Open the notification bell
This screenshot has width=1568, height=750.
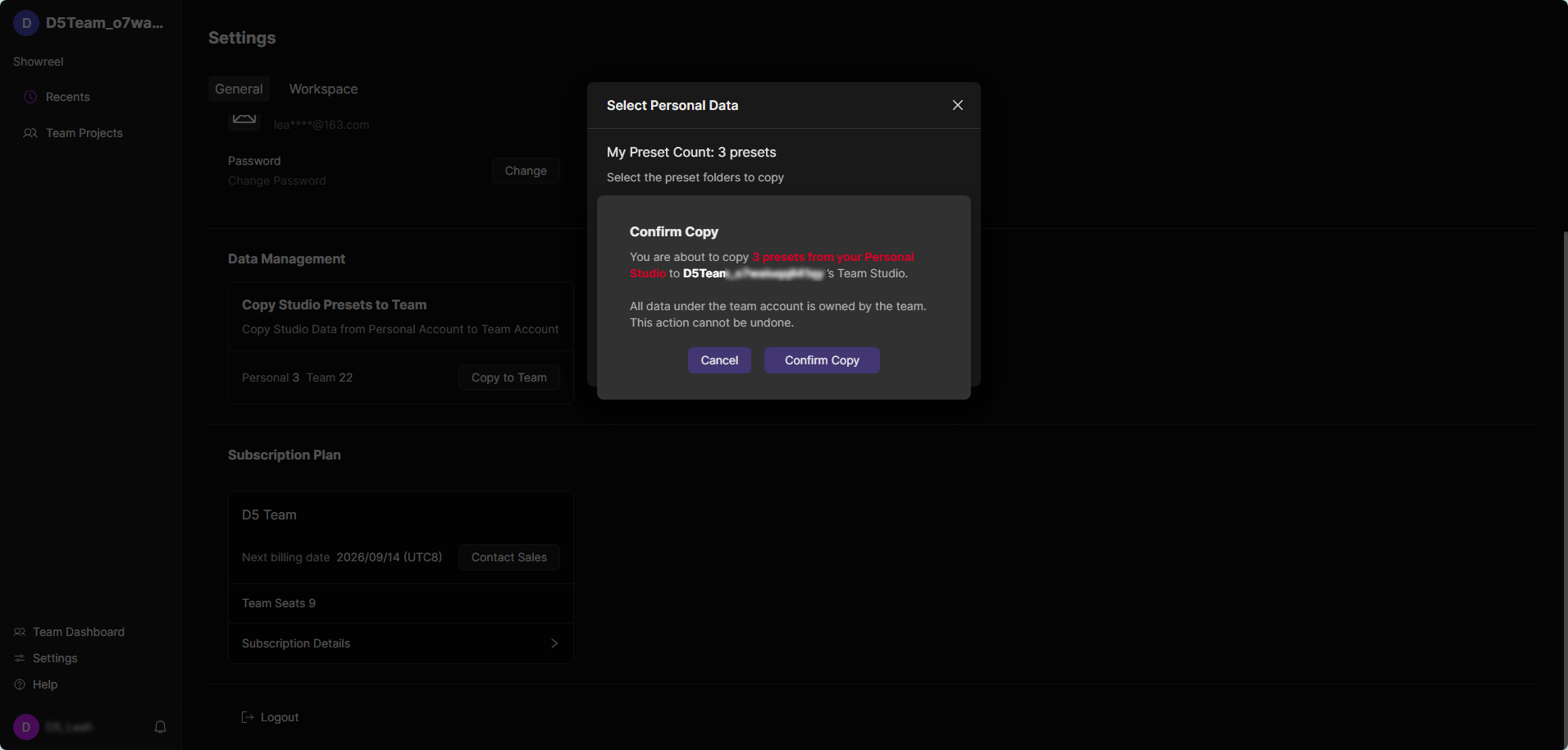click(x=161, y=727)
